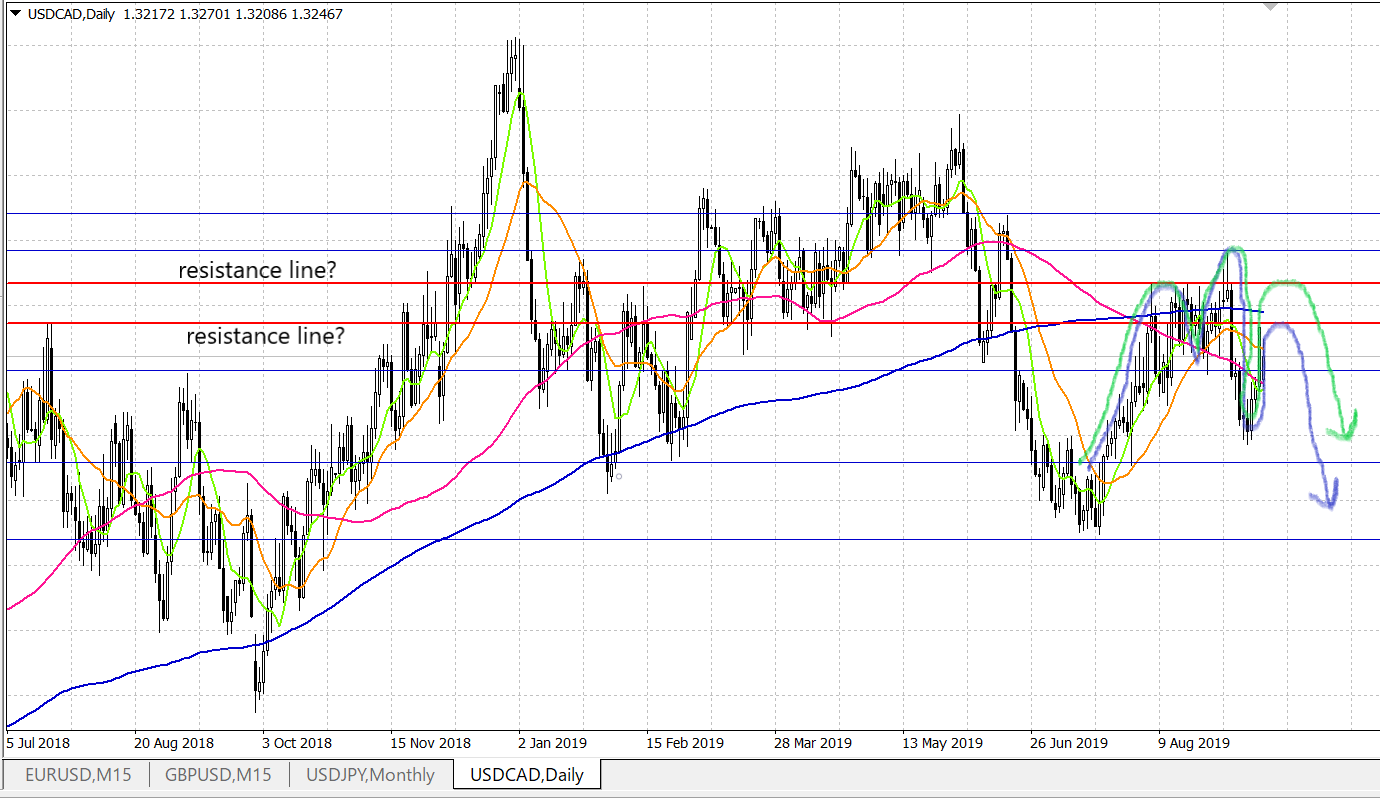Click the 13 May 2019 date label
Image resolution: width=1380 pixels, height=807 pixels.
[x=942, y=743]
